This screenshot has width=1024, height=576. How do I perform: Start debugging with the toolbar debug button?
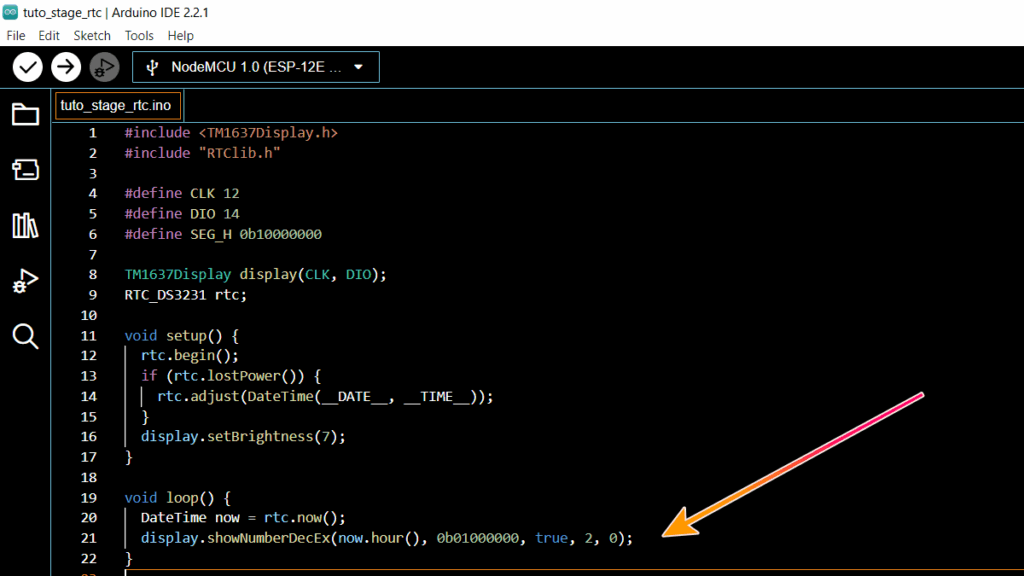coord(104,67)
